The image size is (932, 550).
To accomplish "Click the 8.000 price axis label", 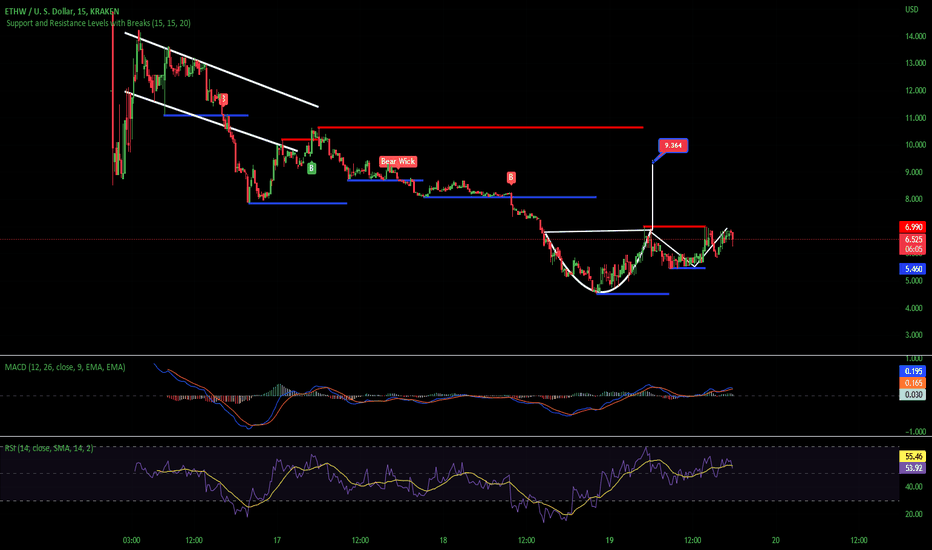I will (915, 199).
